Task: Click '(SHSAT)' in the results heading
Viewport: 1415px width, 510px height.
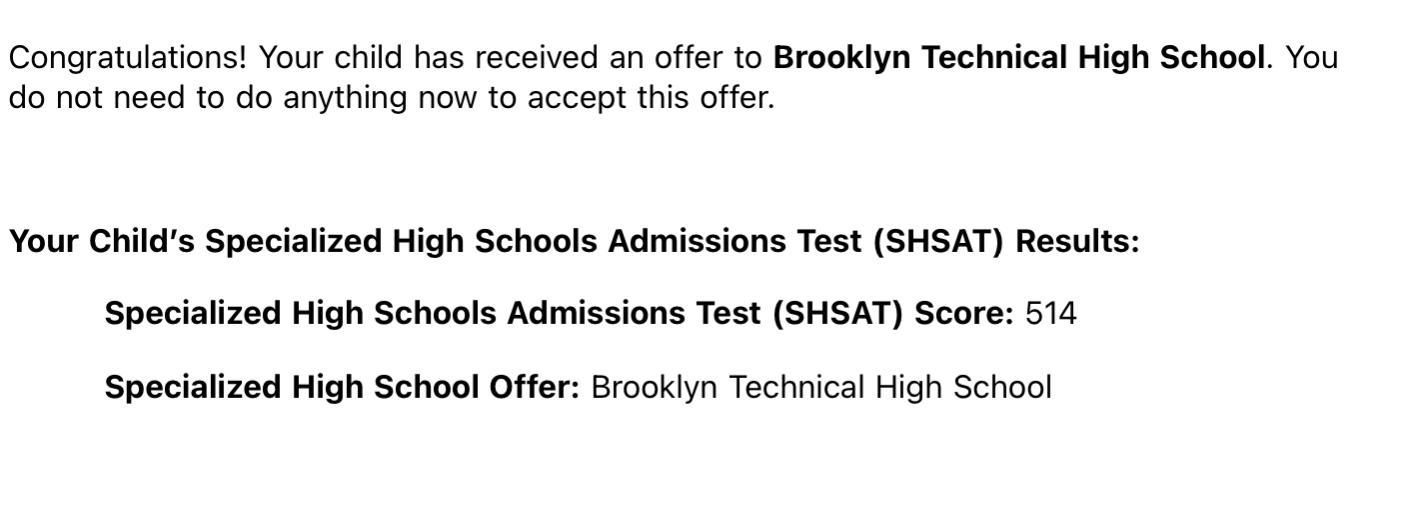Action: pyautogui.click(x=937, y=242)
